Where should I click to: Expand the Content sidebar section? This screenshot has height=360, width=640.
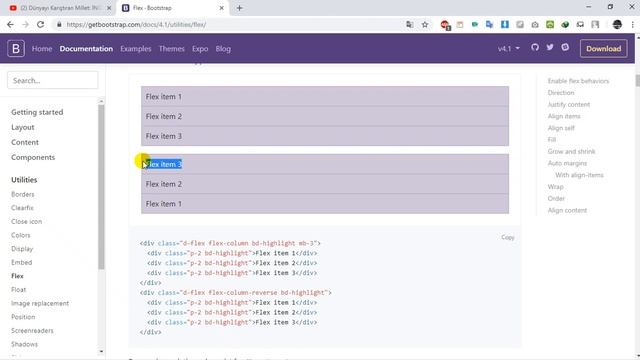pyautogui.click(x=25, y=142)
